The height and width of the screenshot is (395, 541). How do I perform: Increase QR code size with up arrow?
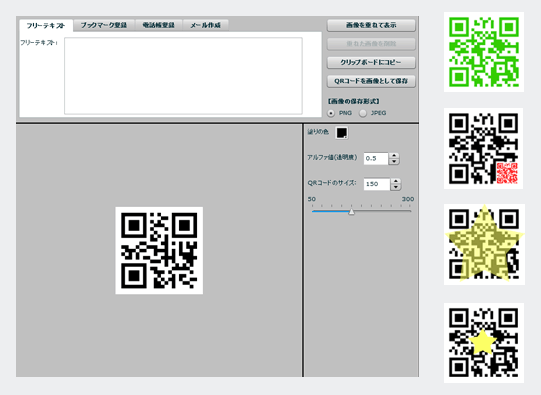[x=396, y=181]
